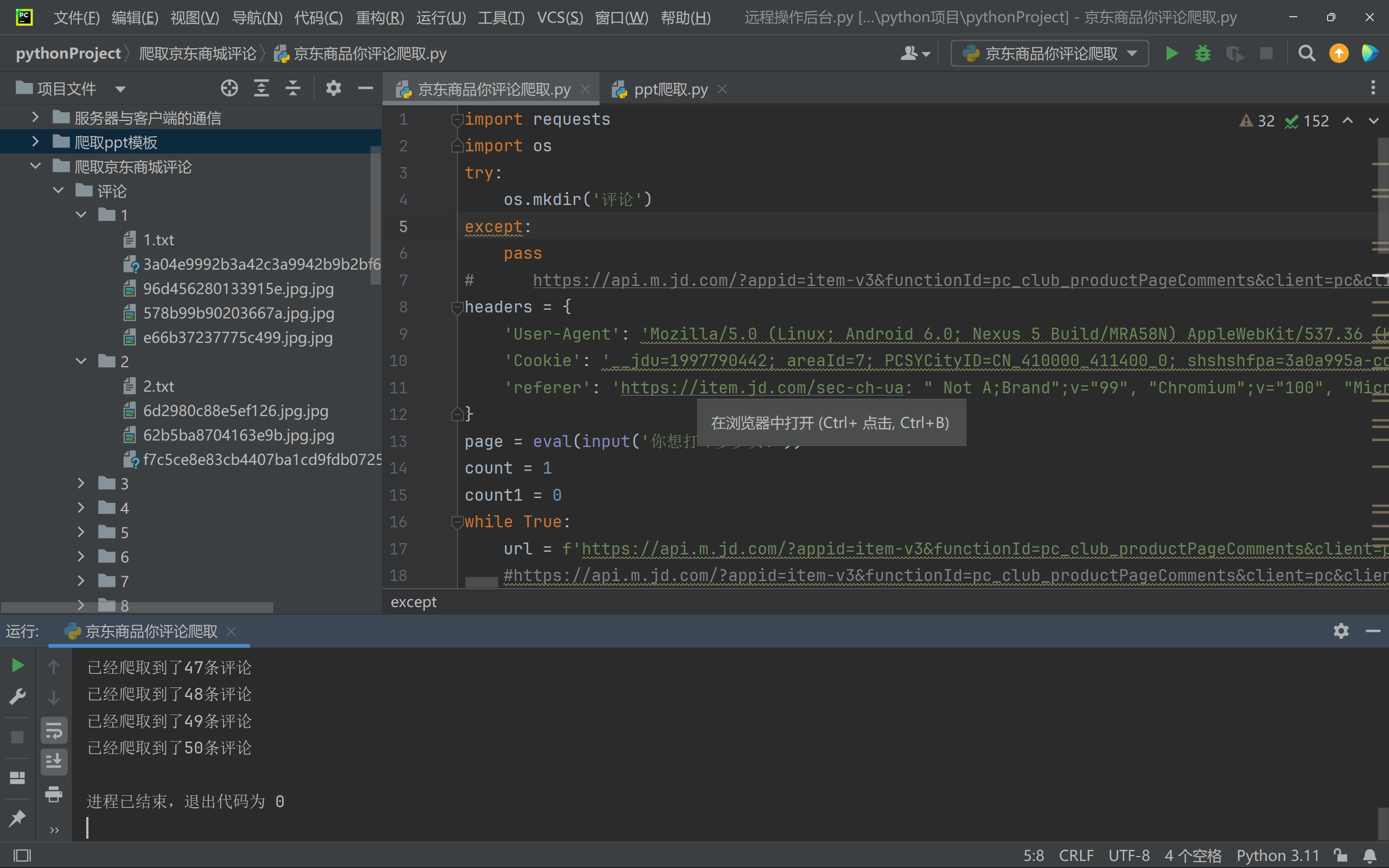This screenshot has height=868, width=1389.
Task: Go to previous highlighted error arrow
Action: (1348, 120)
